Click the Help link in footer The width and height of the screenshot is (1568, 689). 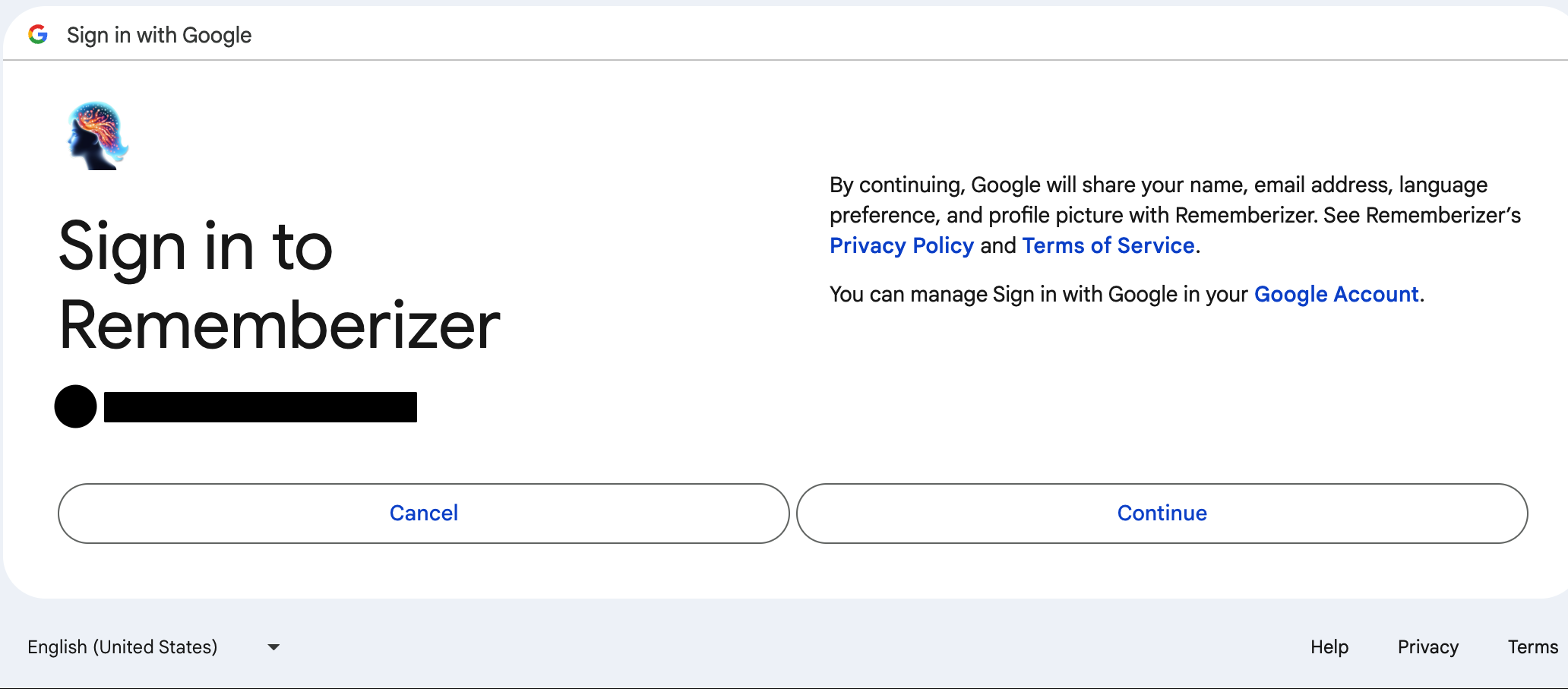(x=1329, y=646)
